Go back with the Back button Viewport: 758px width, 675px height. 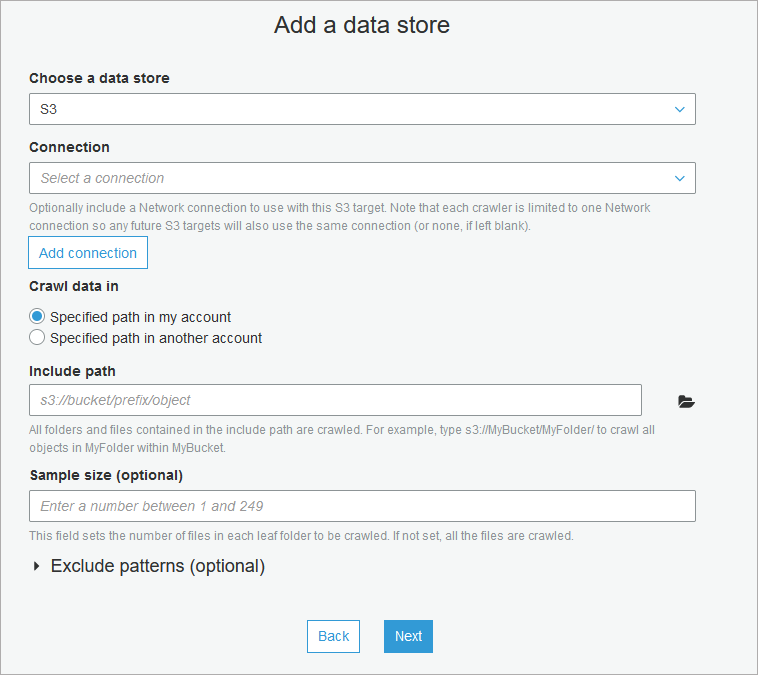(x=333, y=636)
